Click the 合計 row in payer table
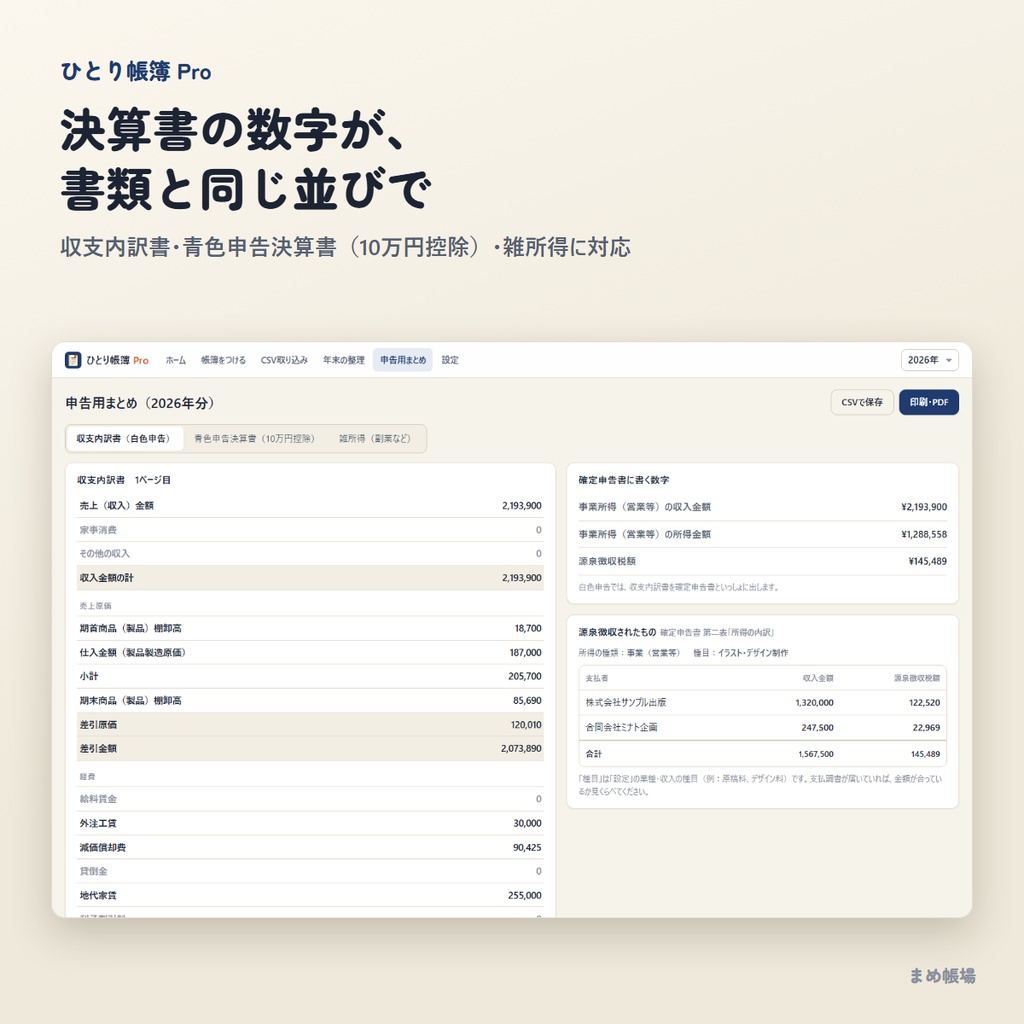 coord(762,754)
